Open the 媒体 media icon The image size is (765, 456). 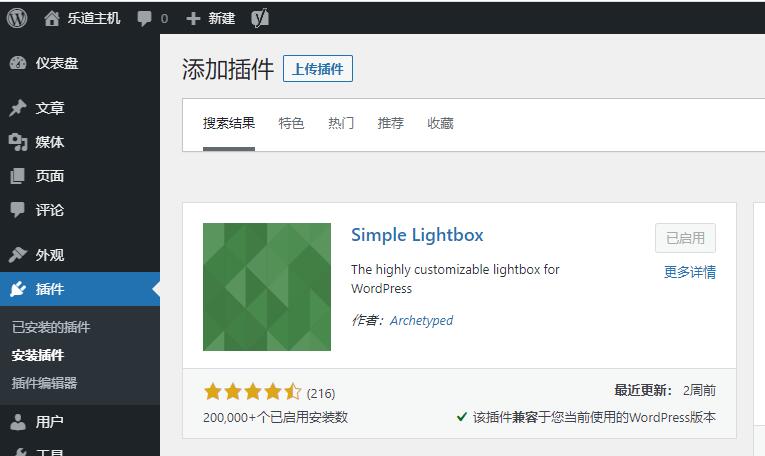(x=18, y=142)
